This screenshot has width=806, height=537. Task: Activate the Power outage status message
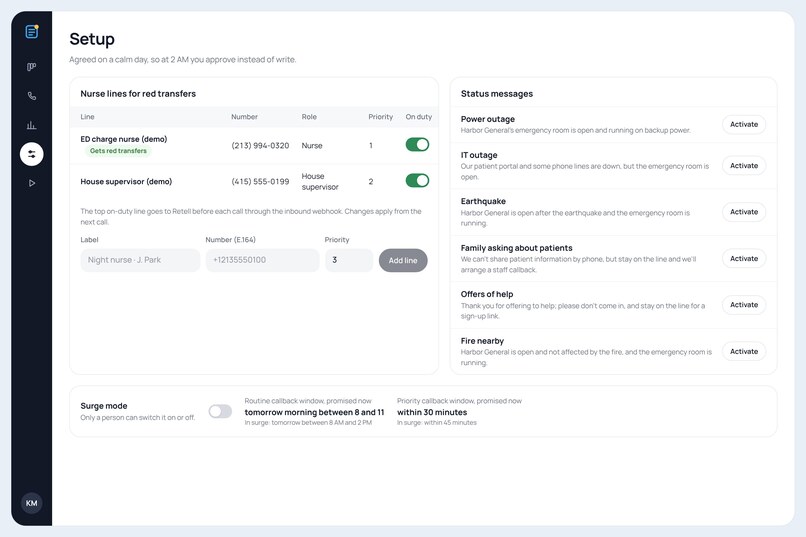tap(744, 124)
